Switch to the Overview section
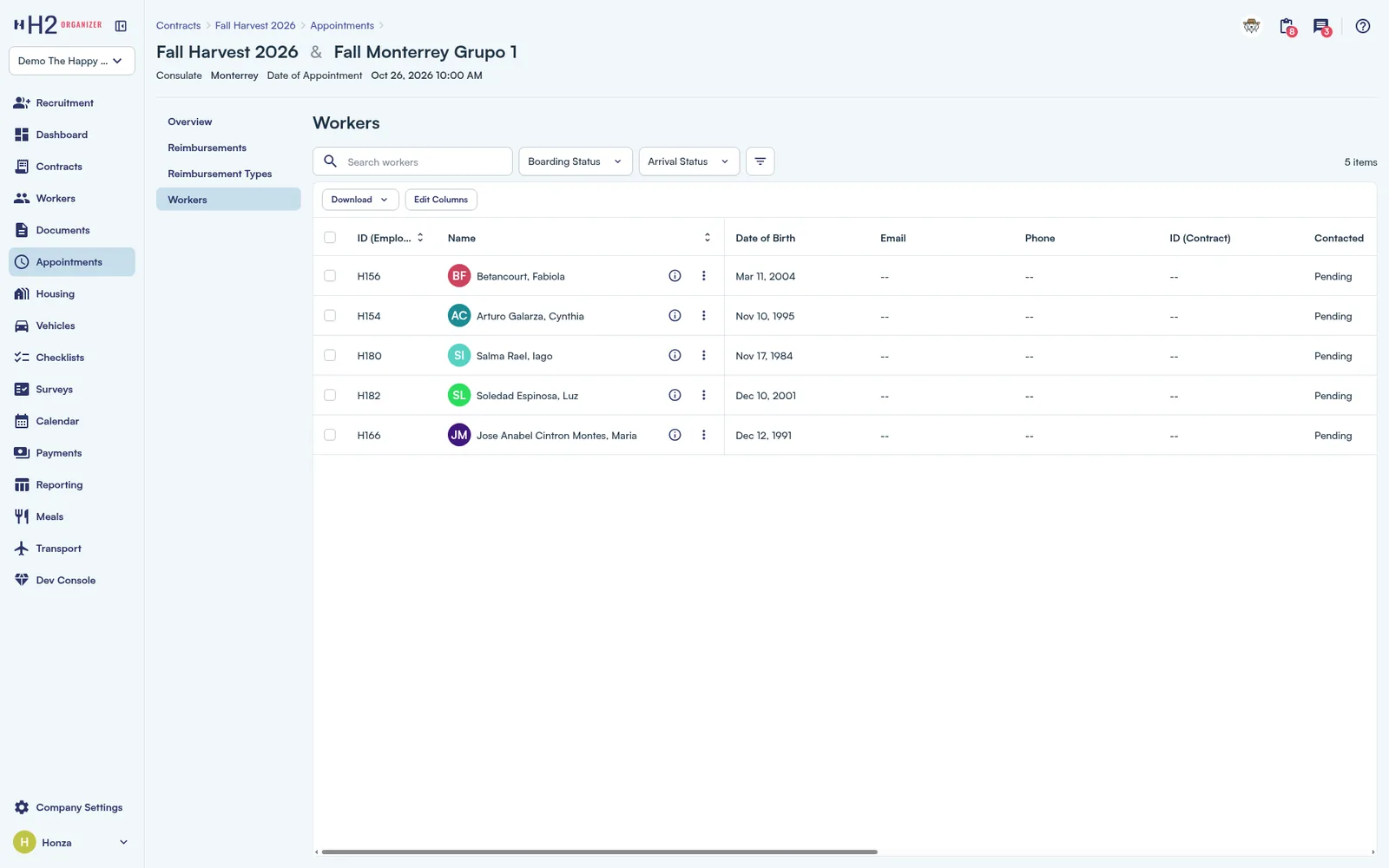This screenshot has height=868, width=1389. click(x=228, y=122)
